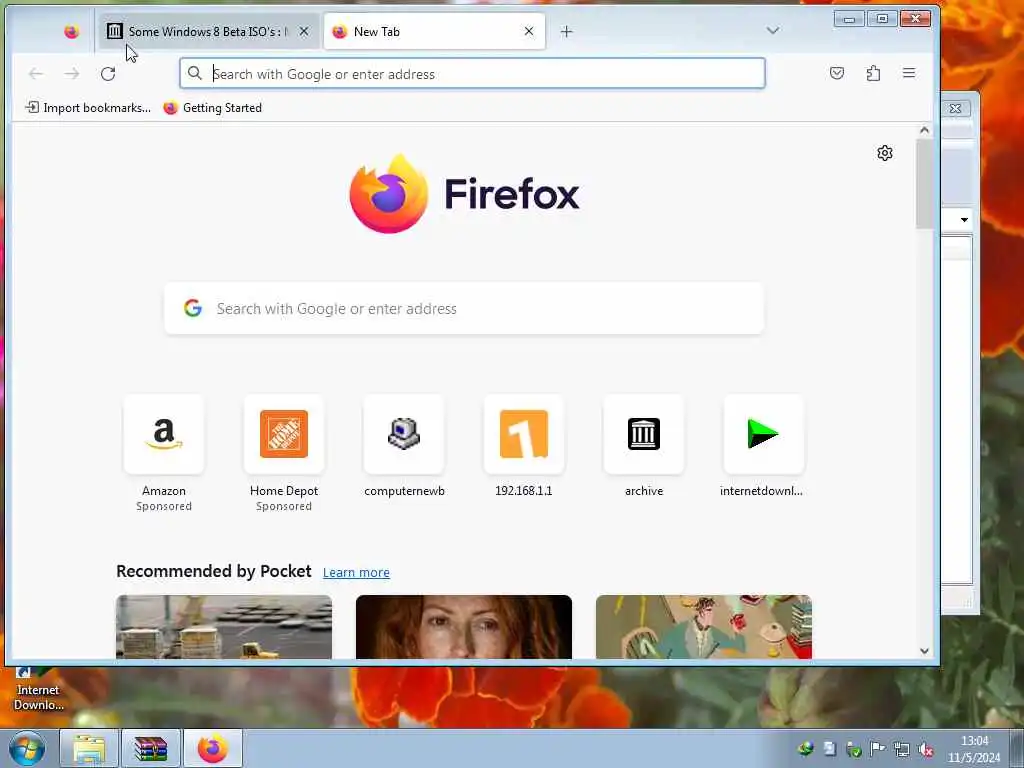Screen dimensions: 1024x768
Task: Close the Some Windows 8 Beta ISO's tab
Action: pos(304,31)
